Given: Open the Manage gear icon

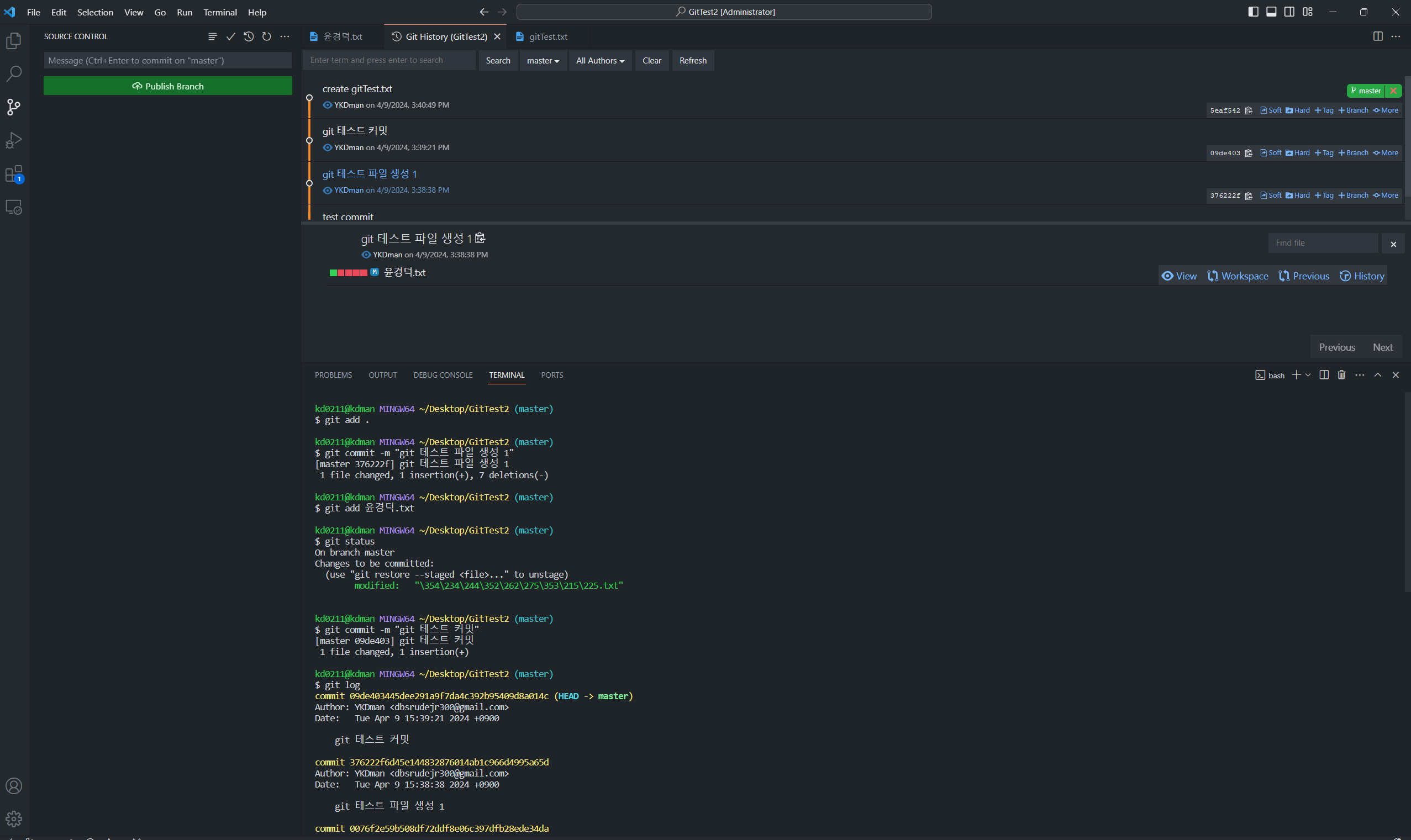Looking at the screenshot, I should (14, 818).
